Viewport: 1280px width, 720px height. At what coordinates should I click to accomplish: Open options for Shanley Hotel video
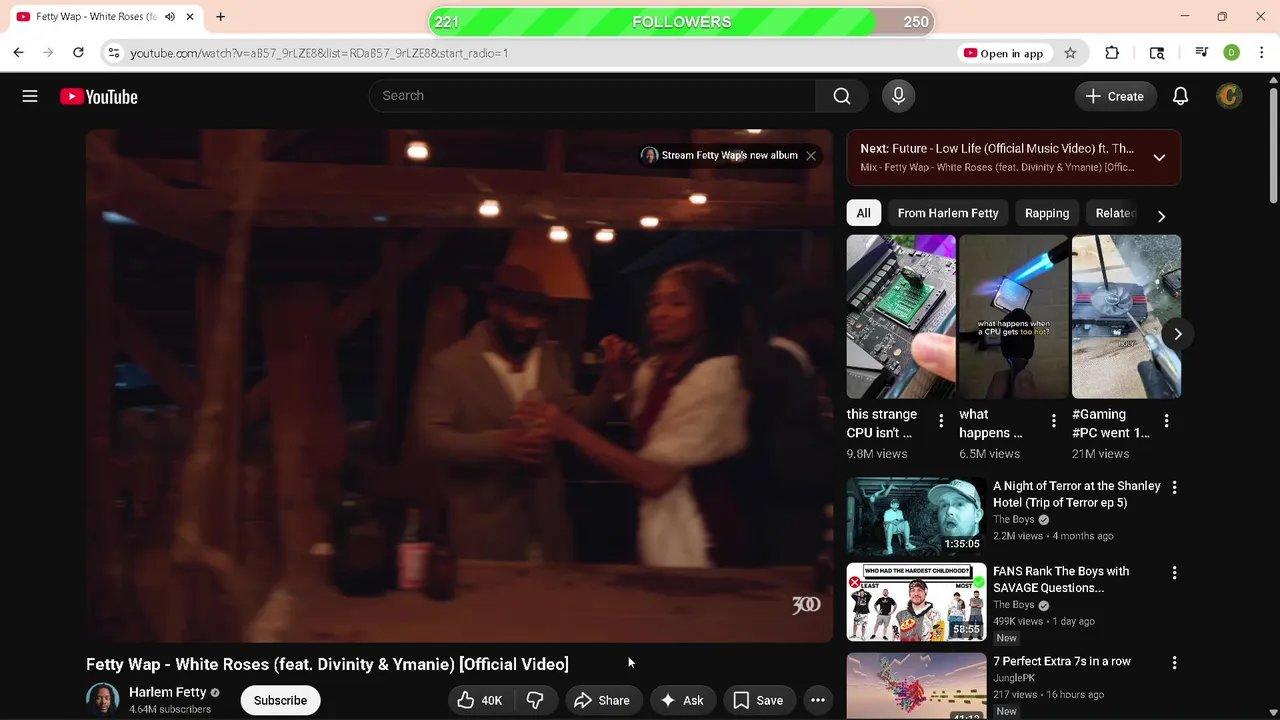1174,488
